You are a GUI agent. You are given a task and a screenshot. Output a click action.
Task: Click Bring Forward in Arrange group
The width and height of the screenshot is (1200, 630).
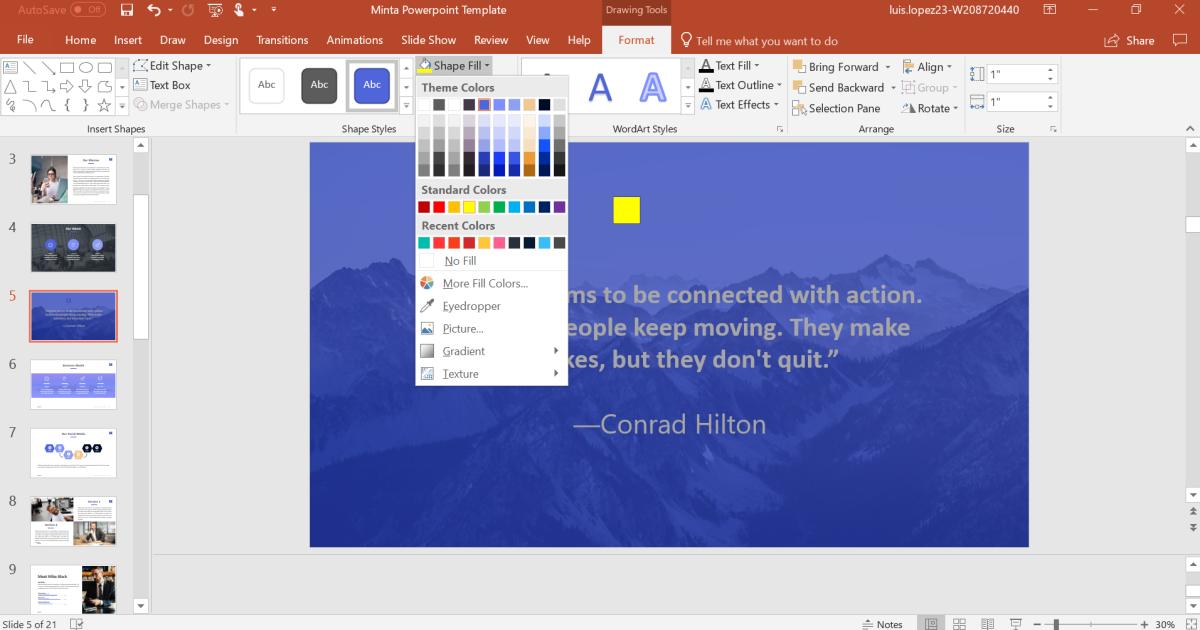[x=843, y=66]
